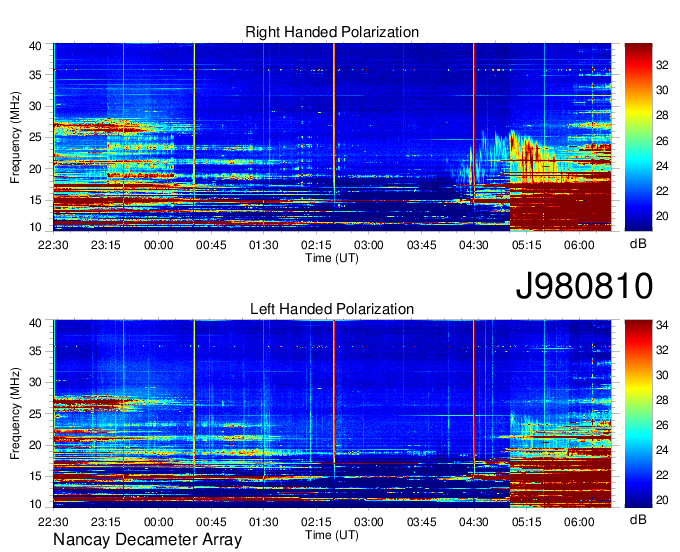Click the "22:30" tick under Right Handed plot
Image resolution: width=680 pixels, height=552 pixels.
tap(53, 245)
